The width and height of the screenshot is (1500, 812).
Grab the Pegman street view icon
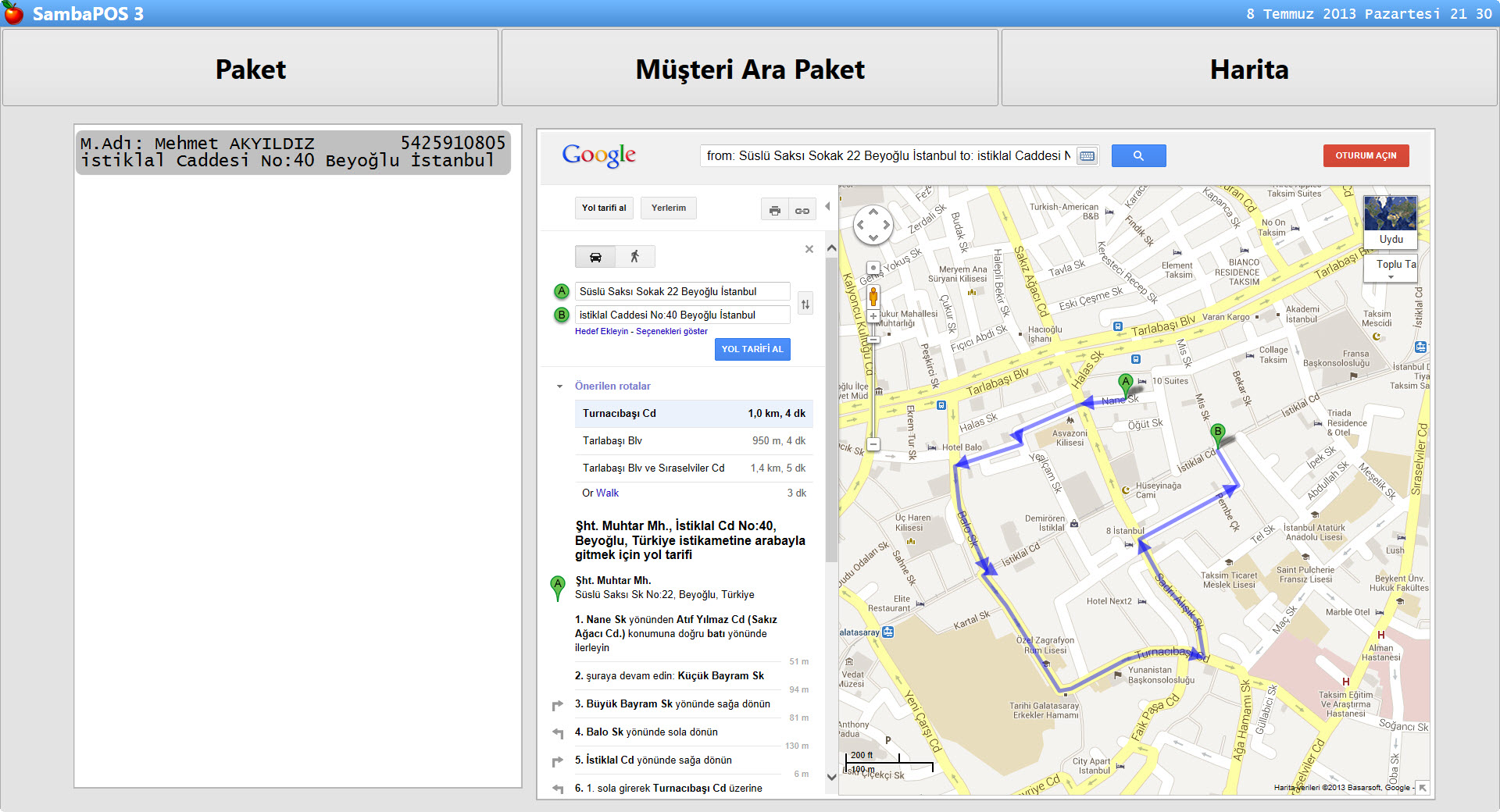pos(873,297)
